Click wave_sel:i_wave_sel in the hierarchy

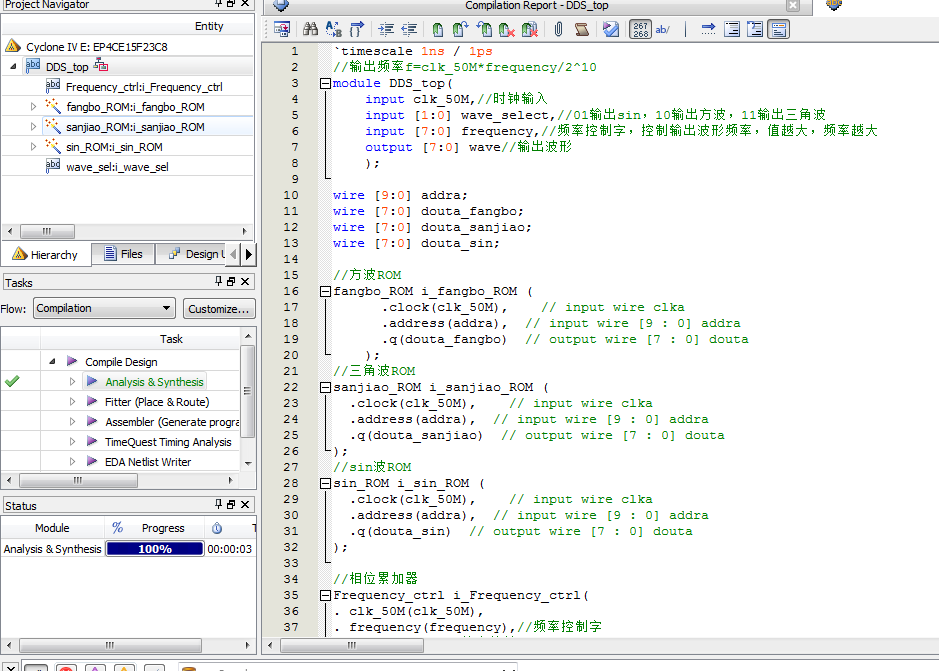pyautogui.click(x=116, y=167)
